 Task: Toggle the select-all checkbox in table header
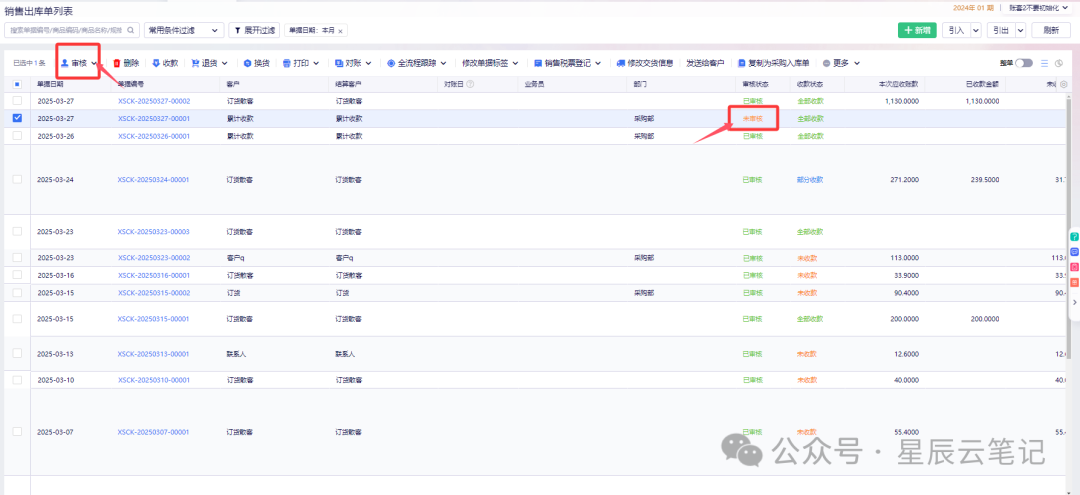pos(17,84)
